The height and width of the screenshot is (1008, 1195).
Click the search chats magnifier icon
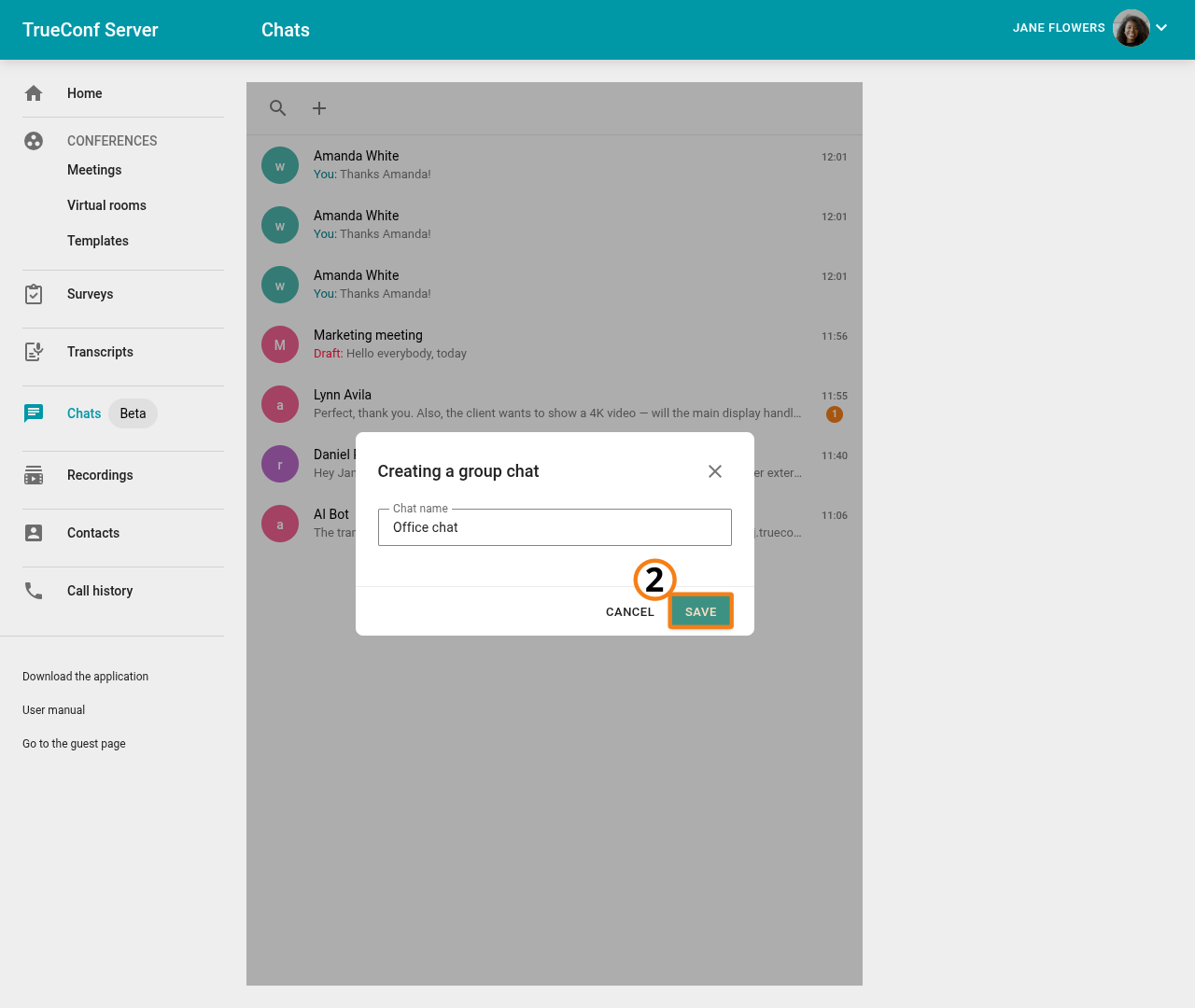pos(277,108)
